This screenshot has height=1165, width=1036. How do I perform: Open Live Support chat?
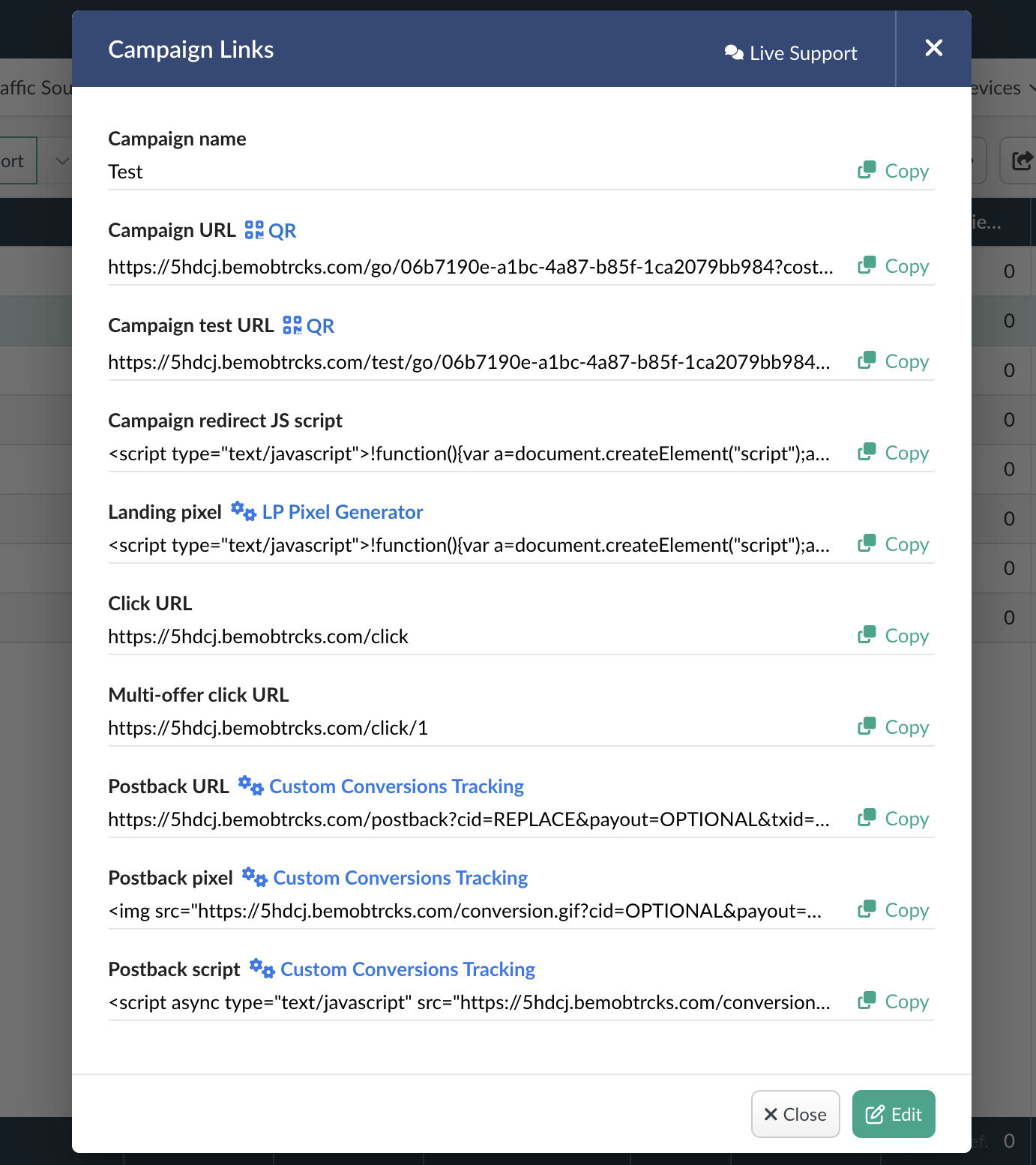pos(791,53)
